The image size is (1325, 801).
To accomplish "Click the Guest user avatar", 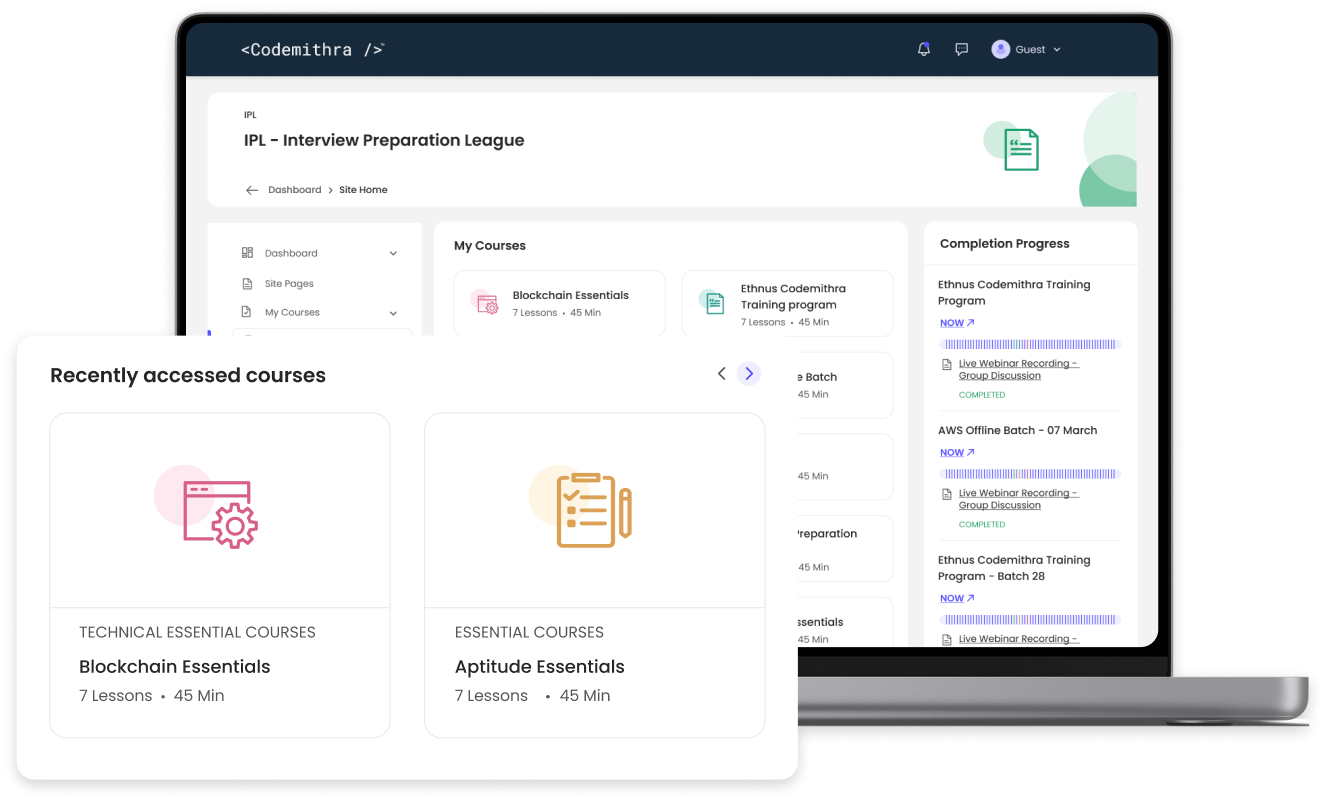I will 1000,49.
